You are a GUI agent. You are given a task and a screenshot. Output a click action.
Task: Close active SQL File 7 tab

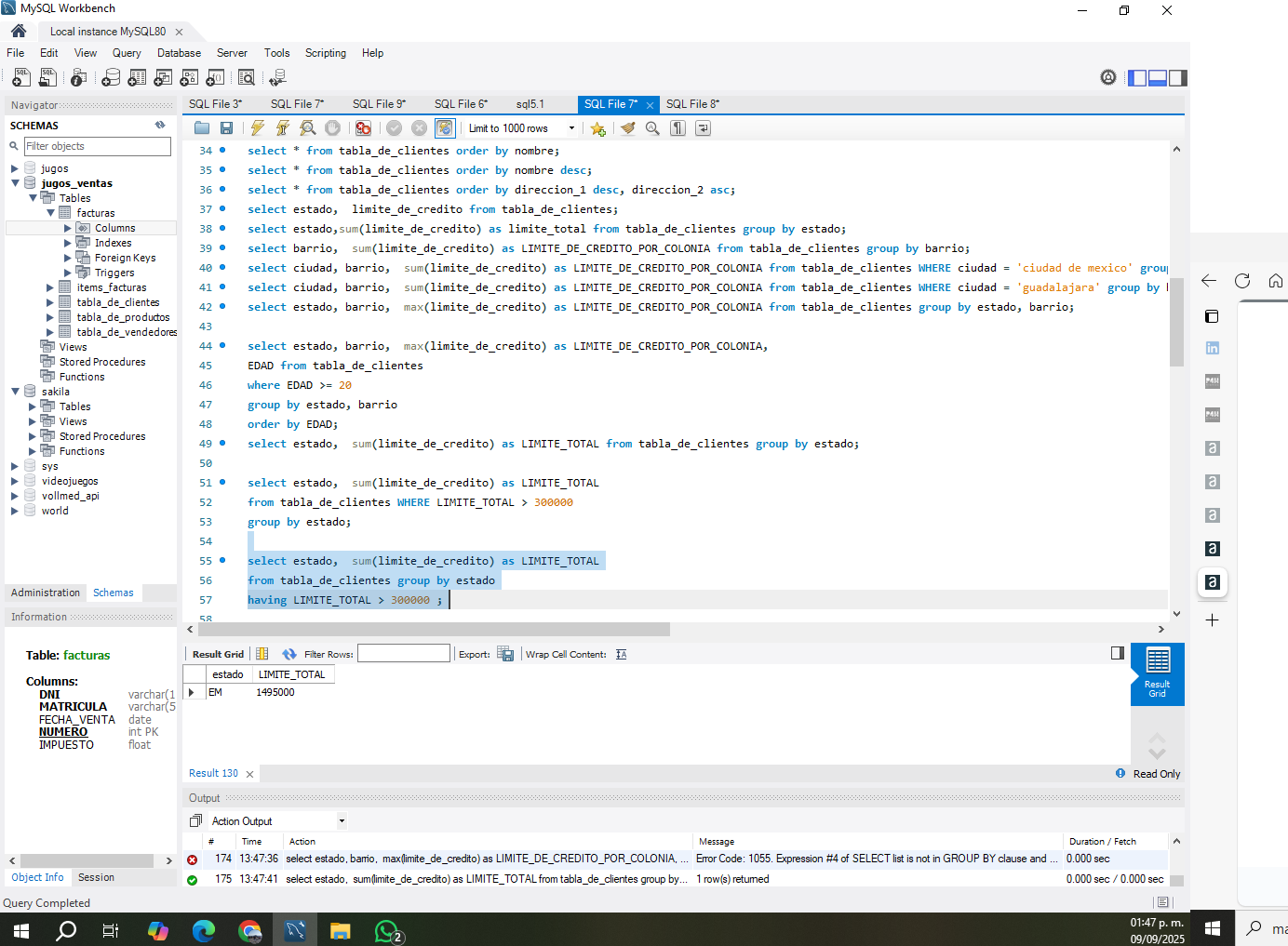click(650, 105)
